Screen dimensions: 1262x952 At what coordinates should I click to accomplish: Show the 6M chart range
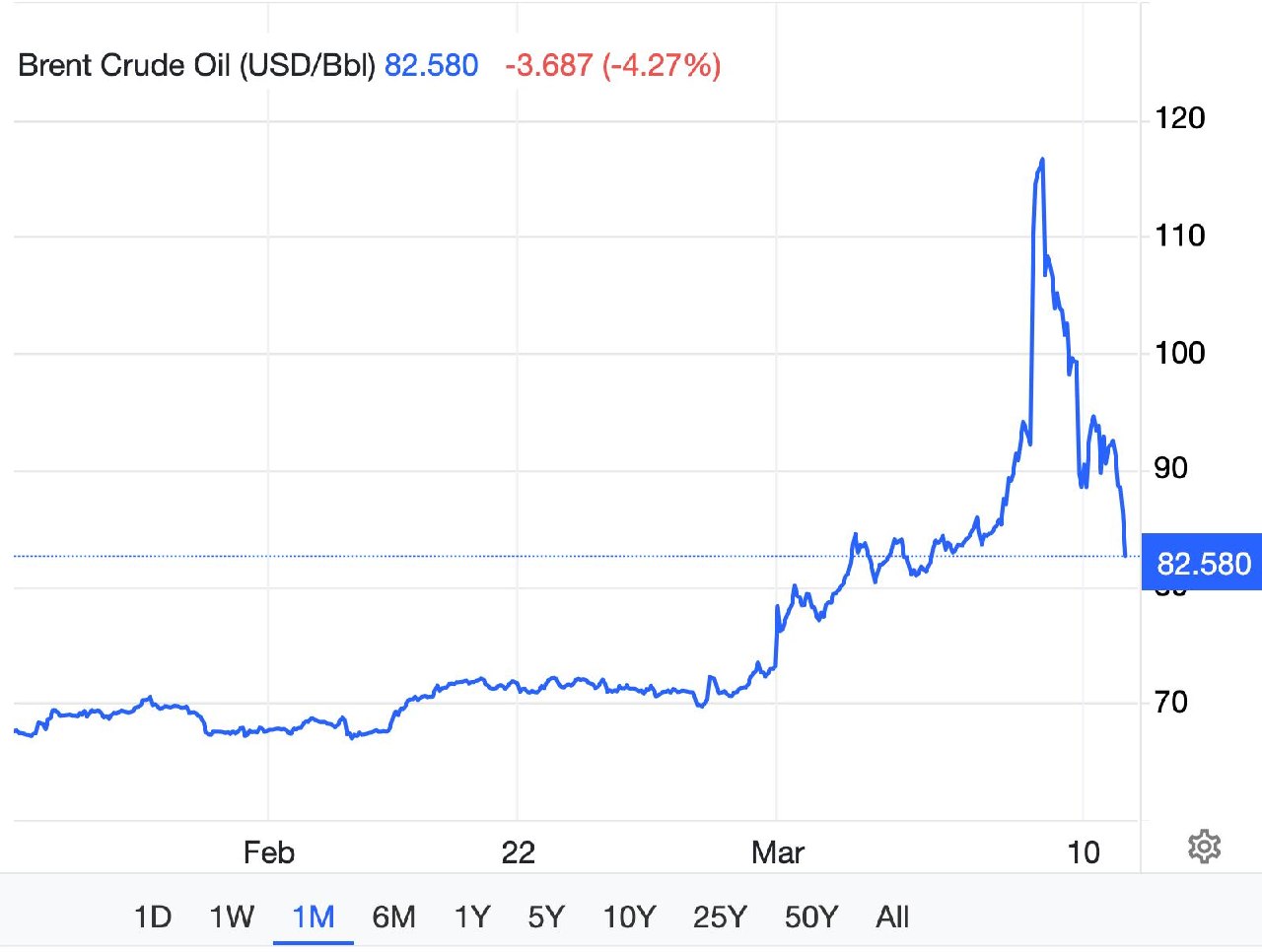[x=393, y=918]
